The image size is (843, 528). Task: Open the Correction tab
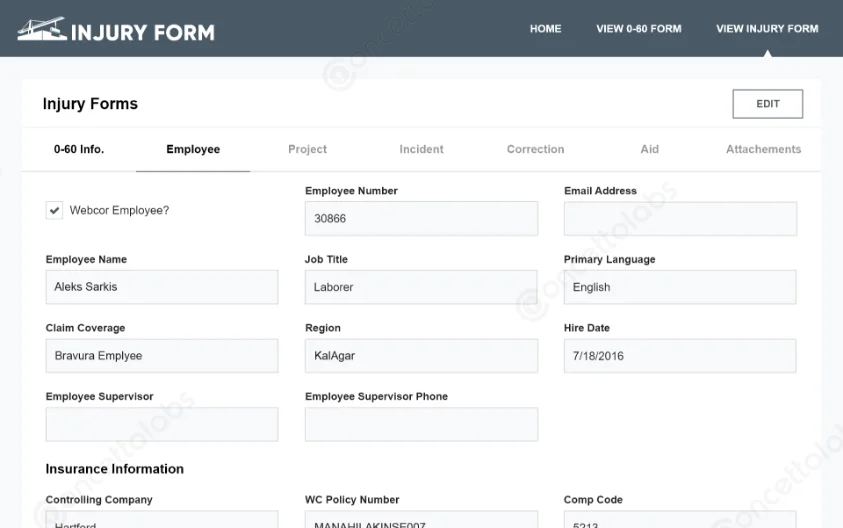point(535,149)
